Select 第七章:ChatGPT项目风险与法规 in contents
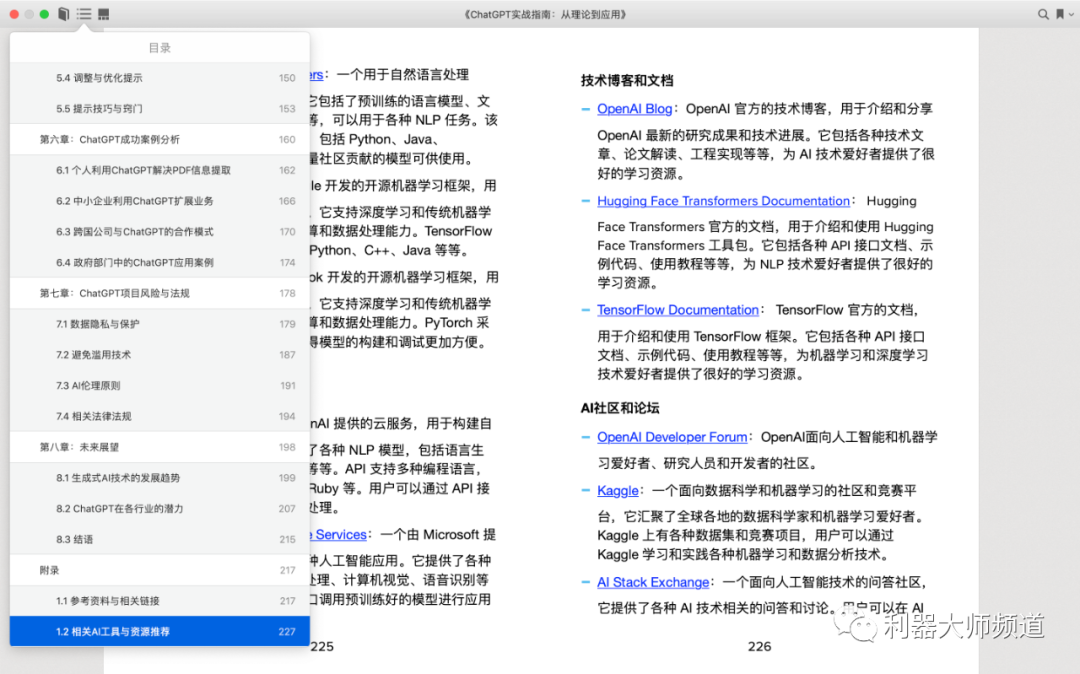This screenshot has height=674, width=1080. 114,294
